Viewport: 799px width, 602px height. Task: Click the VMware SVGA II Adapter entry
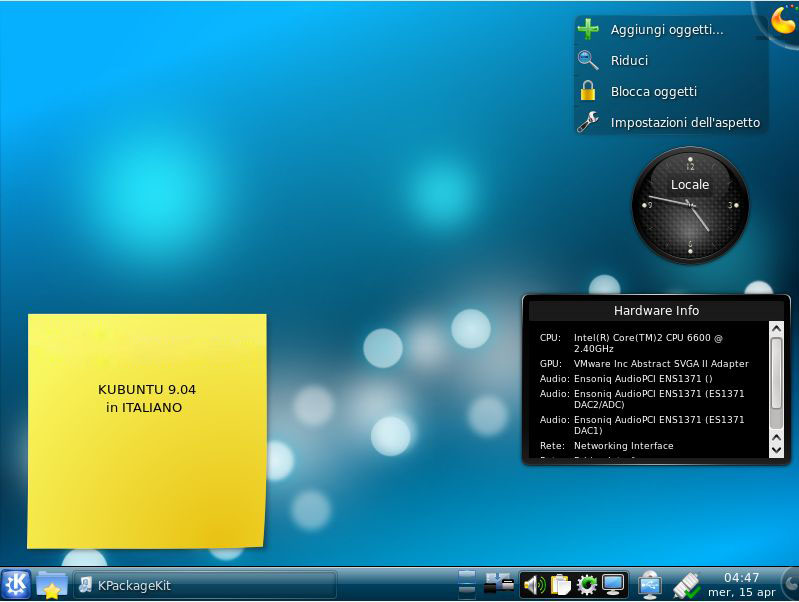tap(644, 363)
